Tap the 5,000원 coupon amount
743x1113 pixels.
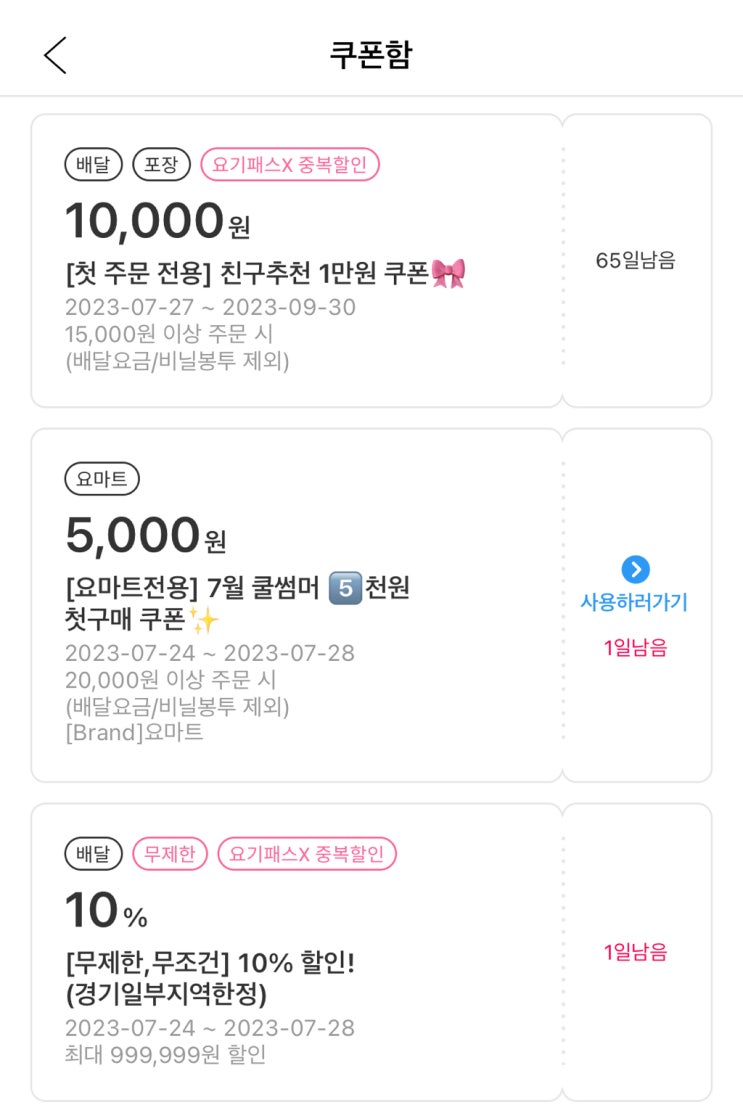click(146, 535)
